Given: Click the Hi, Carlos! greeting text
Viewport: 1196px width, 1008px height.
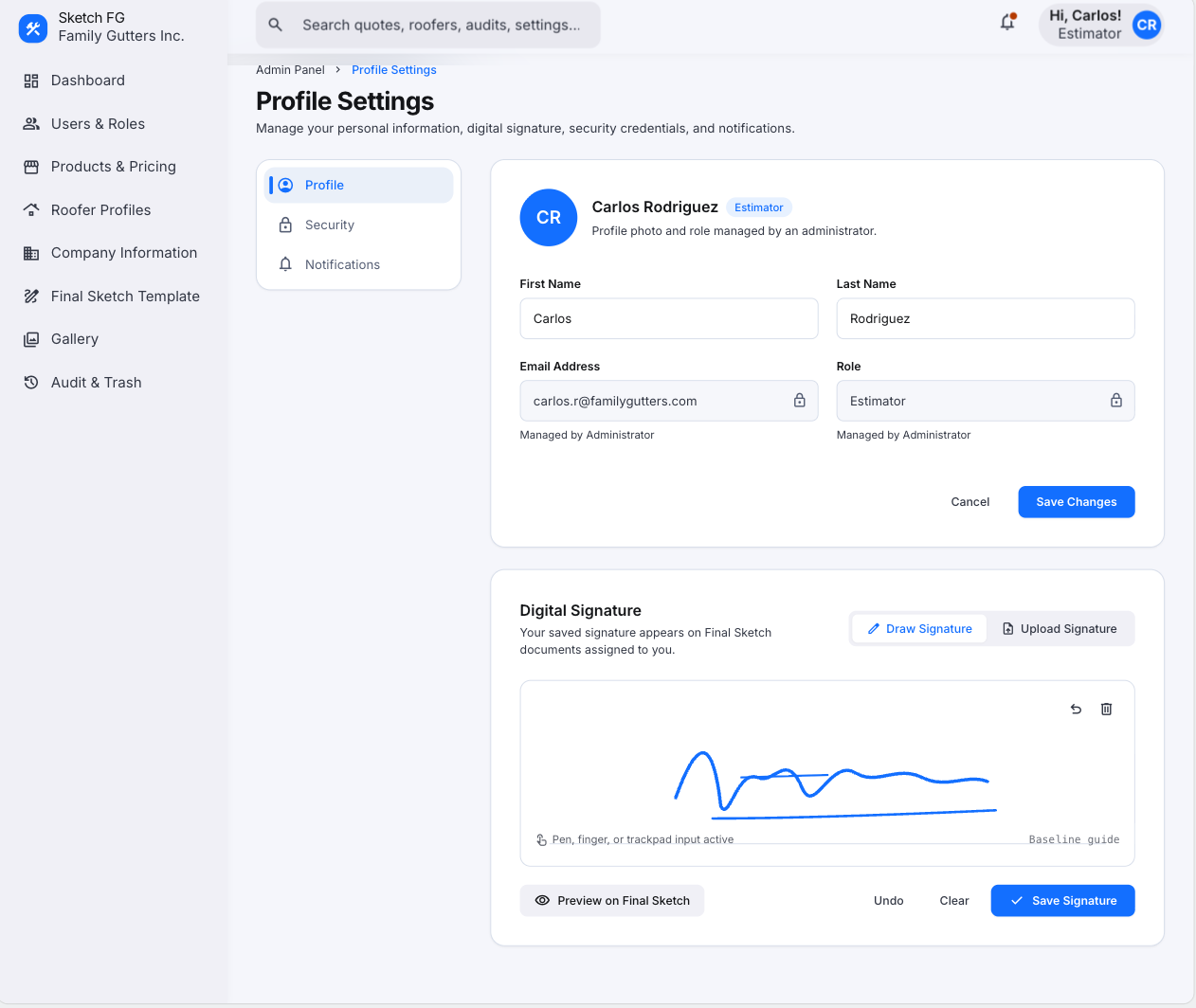Looking at the screenshot, I should [x=1085, y=15].
